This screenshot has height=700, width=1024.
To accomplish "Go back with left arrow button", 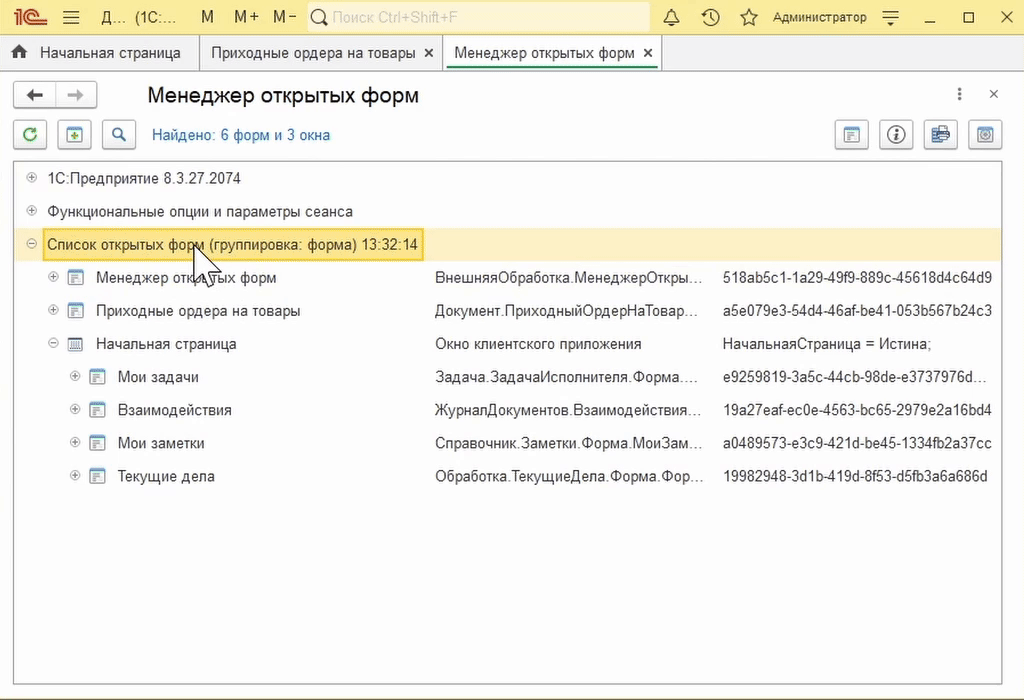I will [35, 95].
